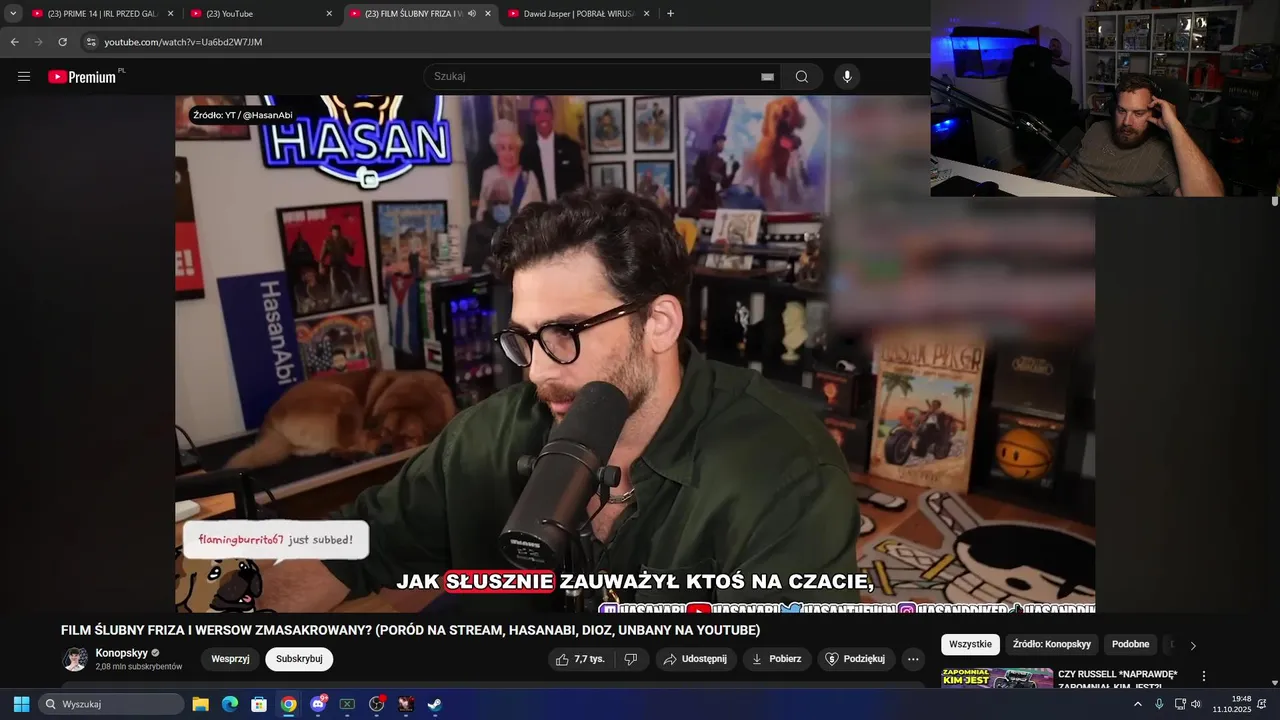Open Chrome from taskbar
Image resolution: width=1280 pixels, height=720 pixels.
(288, 704)
